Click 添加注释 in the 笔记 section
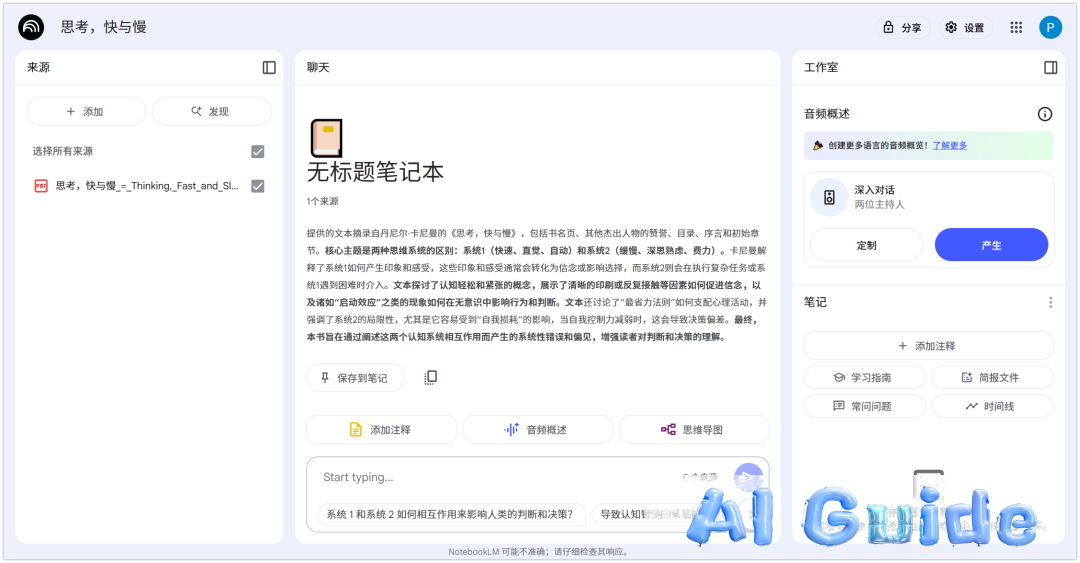 point(928,345)
